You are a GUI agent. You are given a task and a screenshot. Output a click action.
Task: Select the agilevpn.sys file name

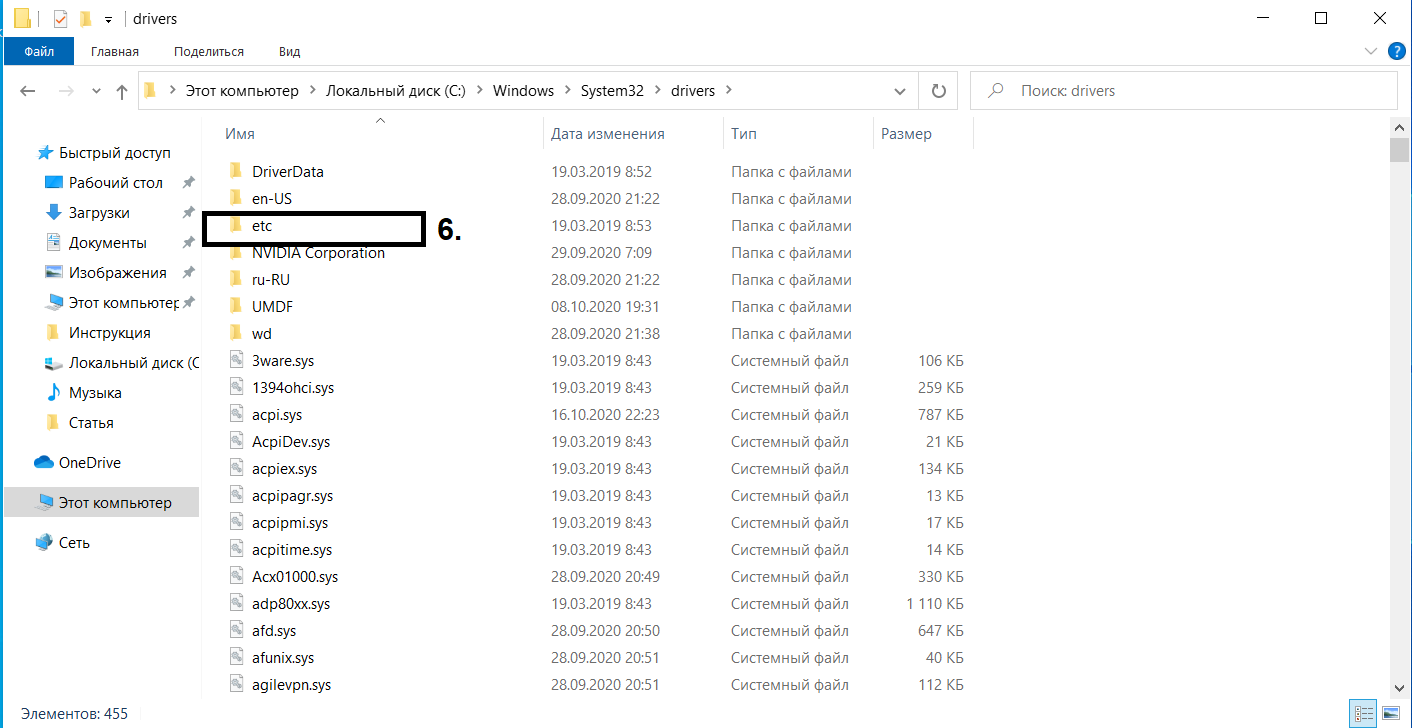(292, 685)
